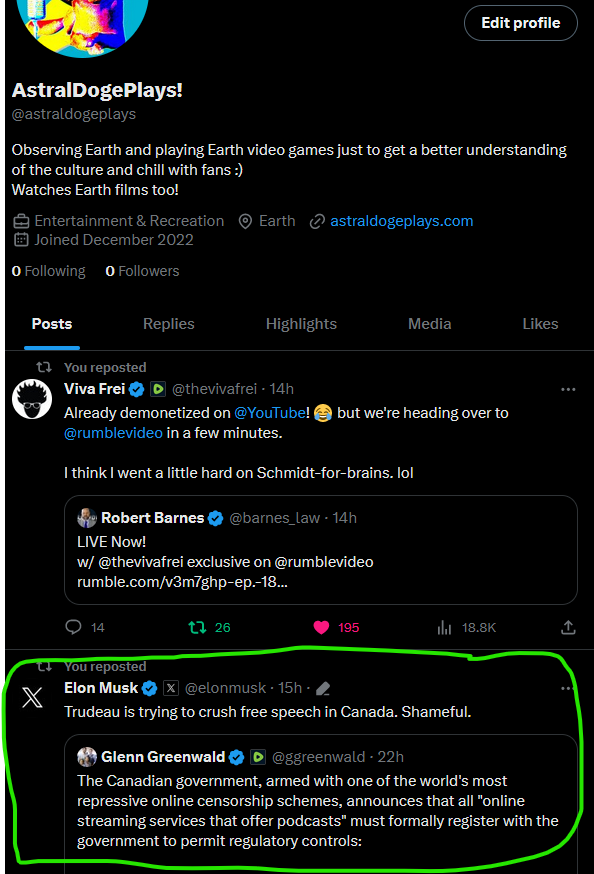Click the reply icon on Viva Frei post
The width and height of the screenshot is (594, 874).
pos(73,627)
